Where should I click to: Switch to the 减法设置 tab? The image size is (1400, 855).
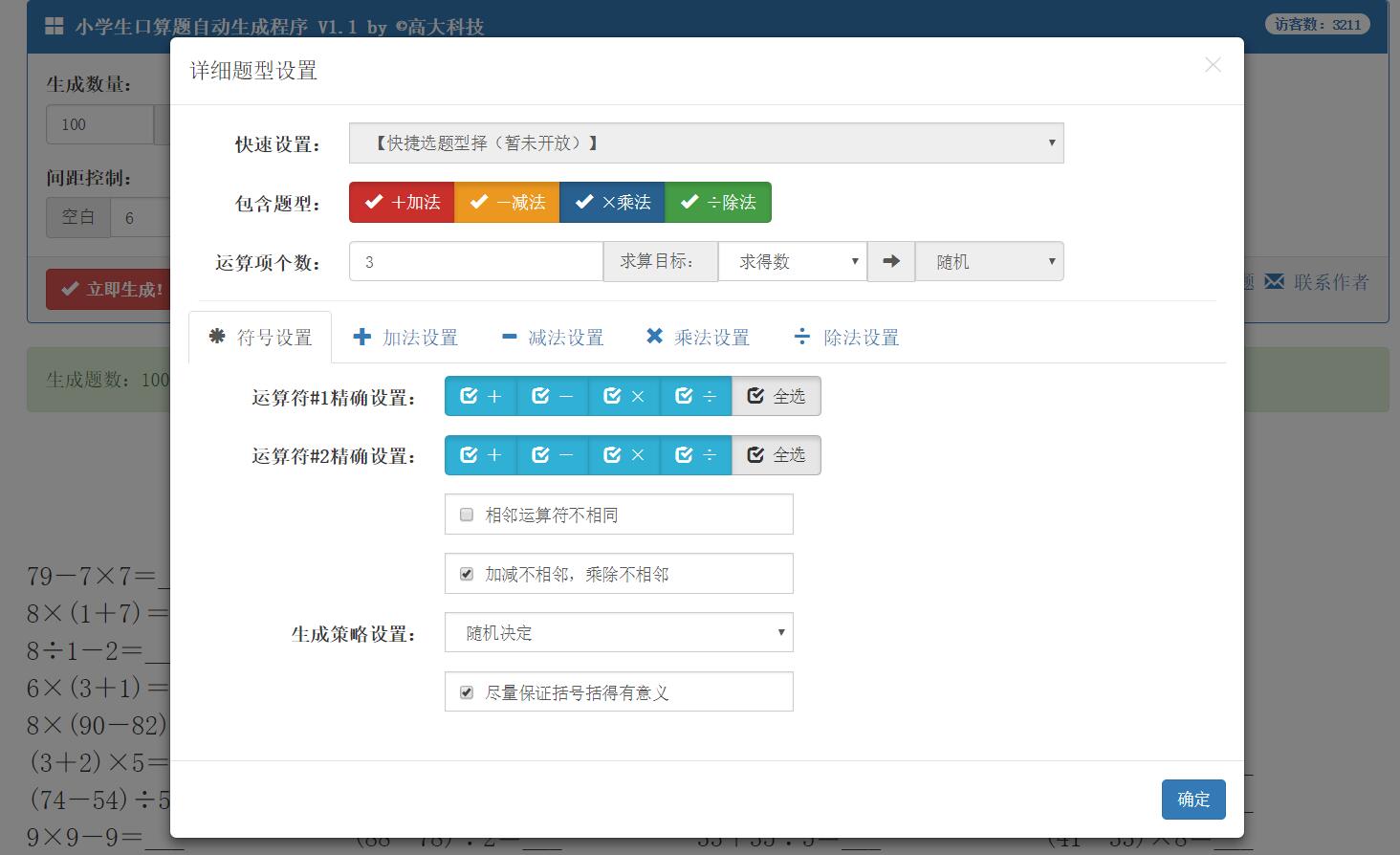tap(552, 338)
